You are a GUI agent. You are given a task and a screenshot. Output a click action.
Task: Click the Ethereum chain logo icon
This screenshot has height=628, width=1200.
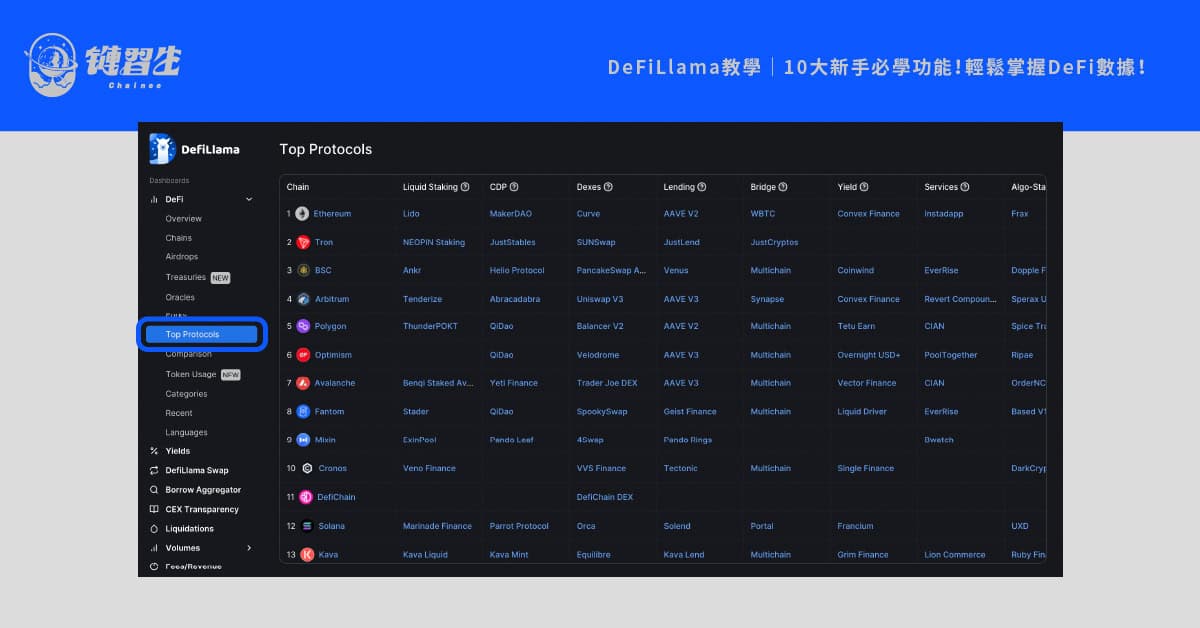tap(302, 214)
